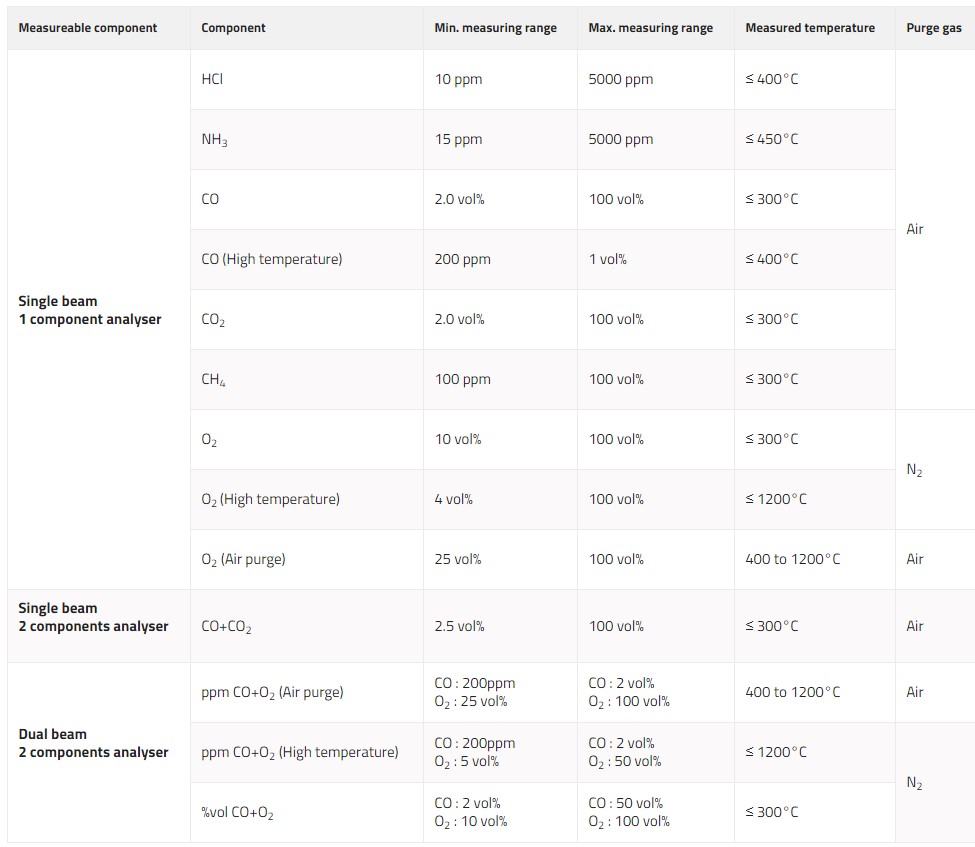Select the 15 ppm minimum range value
Image resolution: width=975 pixels, height=847 pixels.
click(x=458, y=139)
